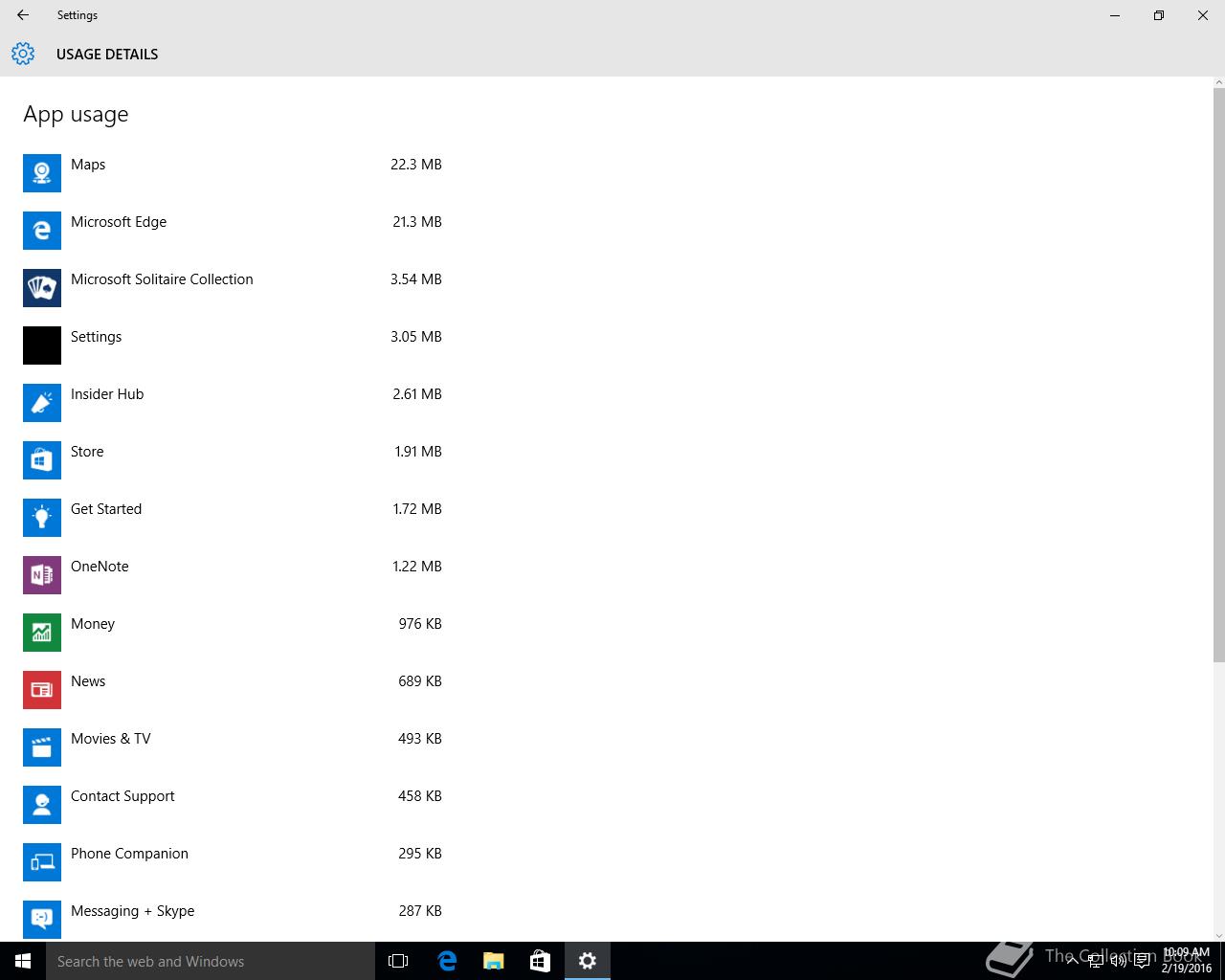Click the 689 KB usage value
Viewport: 1225px width, 980px height.
tap(420, 681)
